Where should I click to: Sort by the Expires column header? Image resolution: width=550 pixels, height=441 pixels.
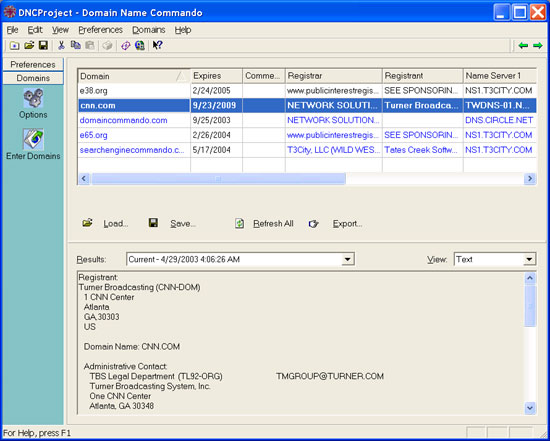[216, 76]
